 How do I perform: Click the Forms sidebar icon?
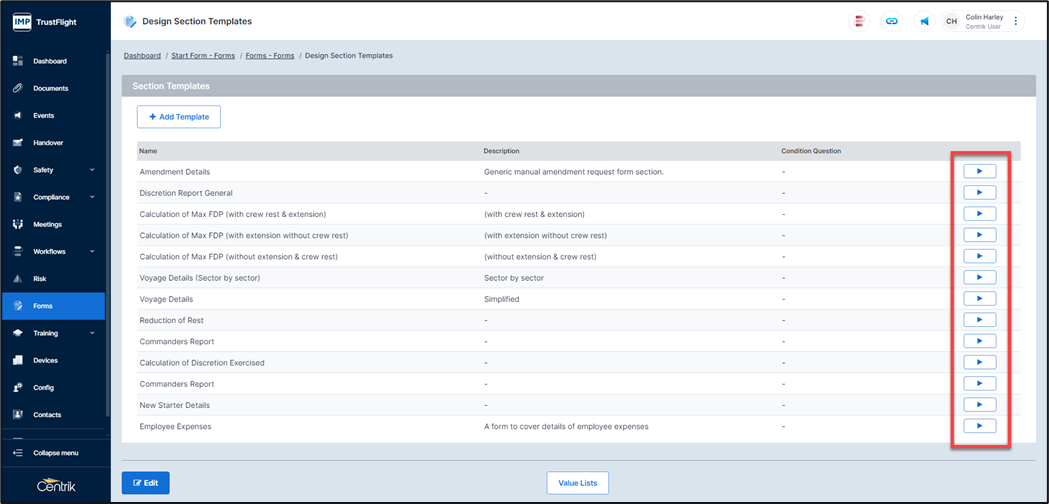(x=18, y=306)
